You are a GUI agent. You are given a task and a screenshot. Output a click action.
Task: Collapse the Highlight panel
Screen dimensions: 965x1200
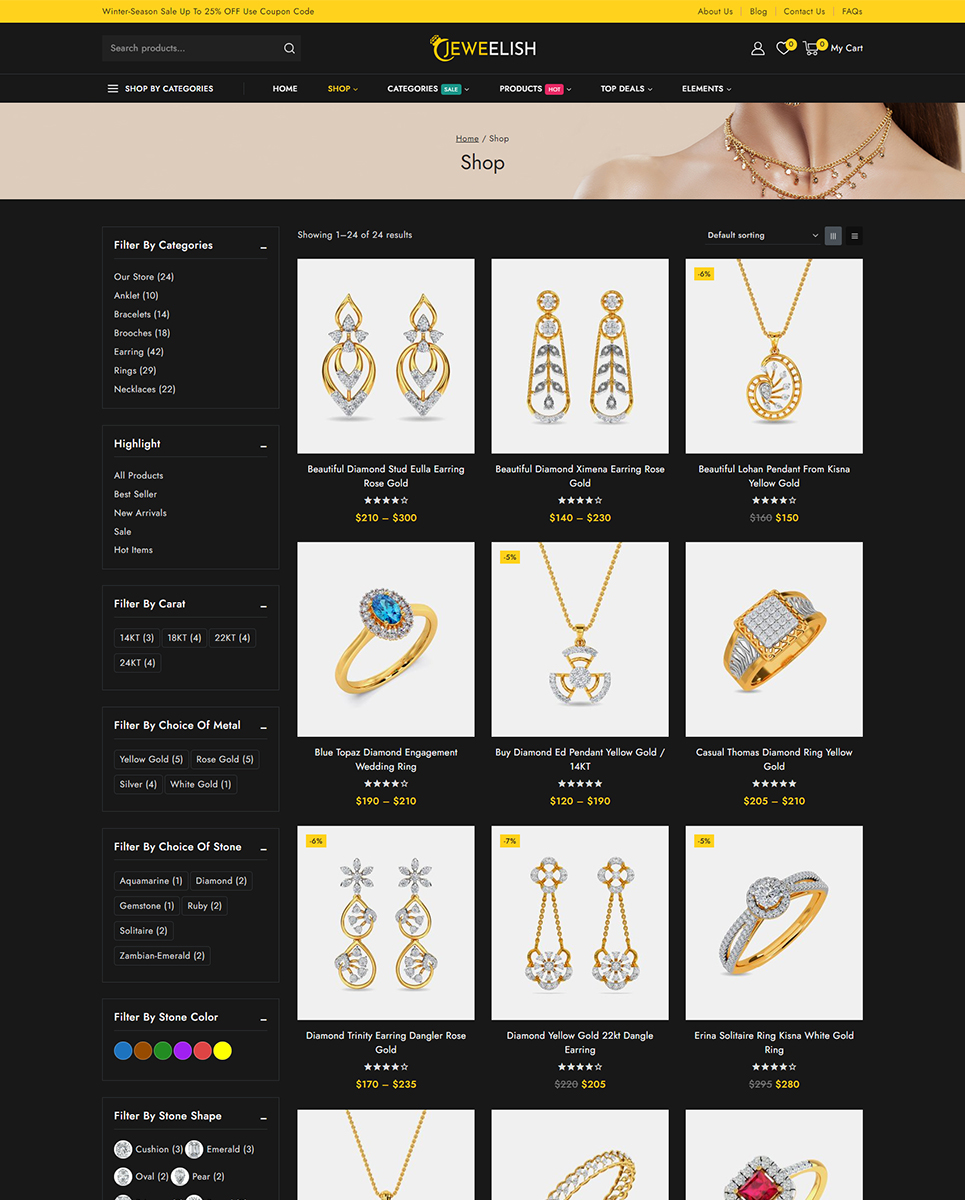coord(264,446)
